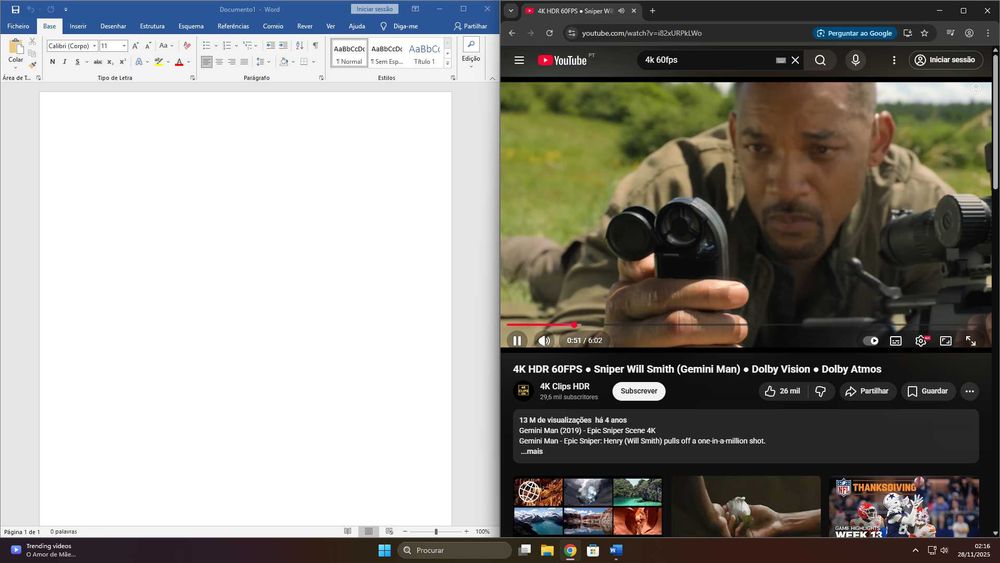Open the font size dropdown showing 11

124,46
